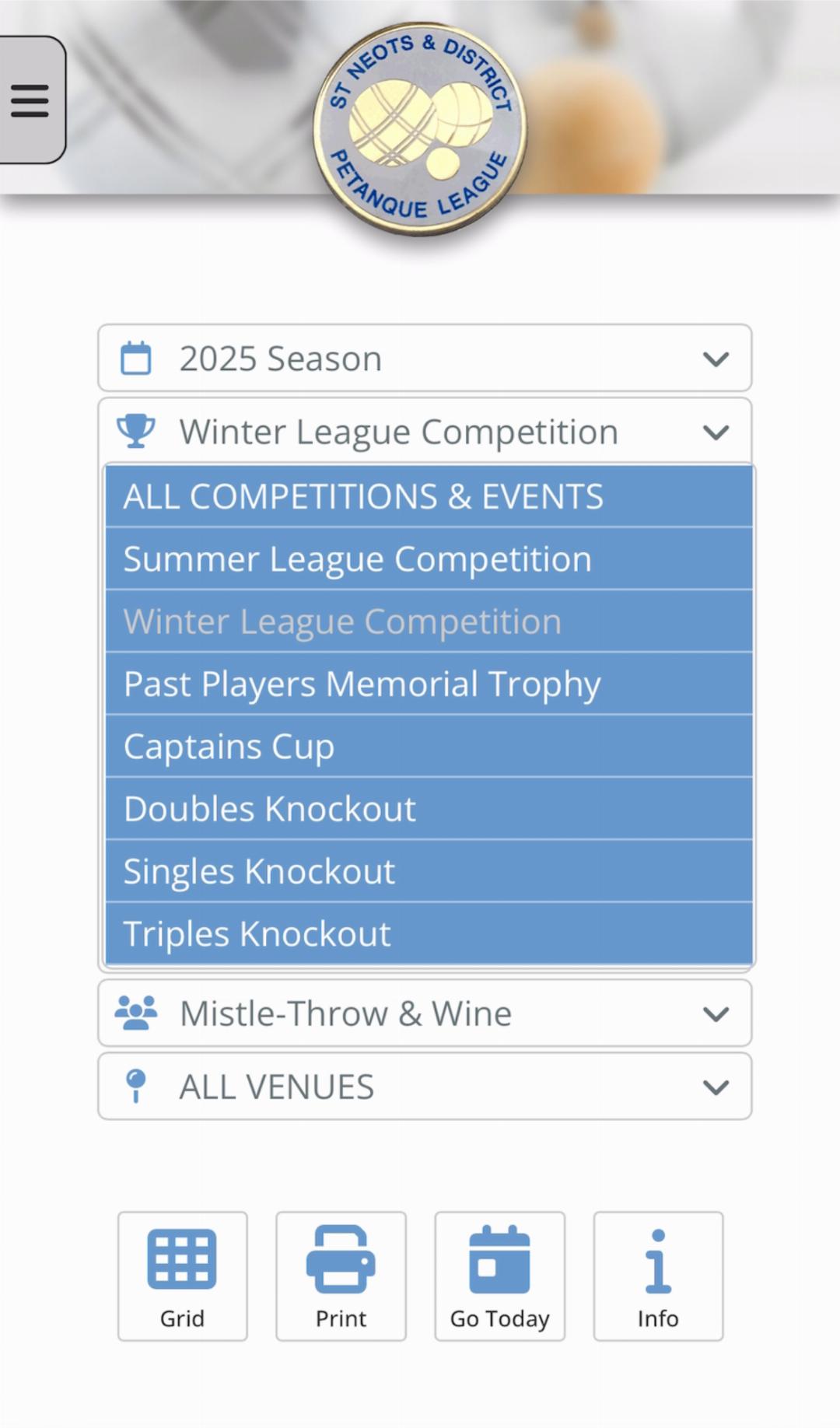Click the map pin venue icon

tap(136, 1086)
